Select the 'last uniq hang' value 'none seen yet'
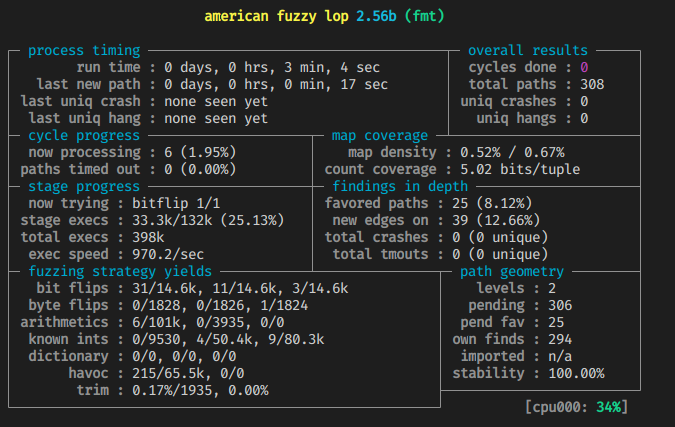 coord(216,118)
